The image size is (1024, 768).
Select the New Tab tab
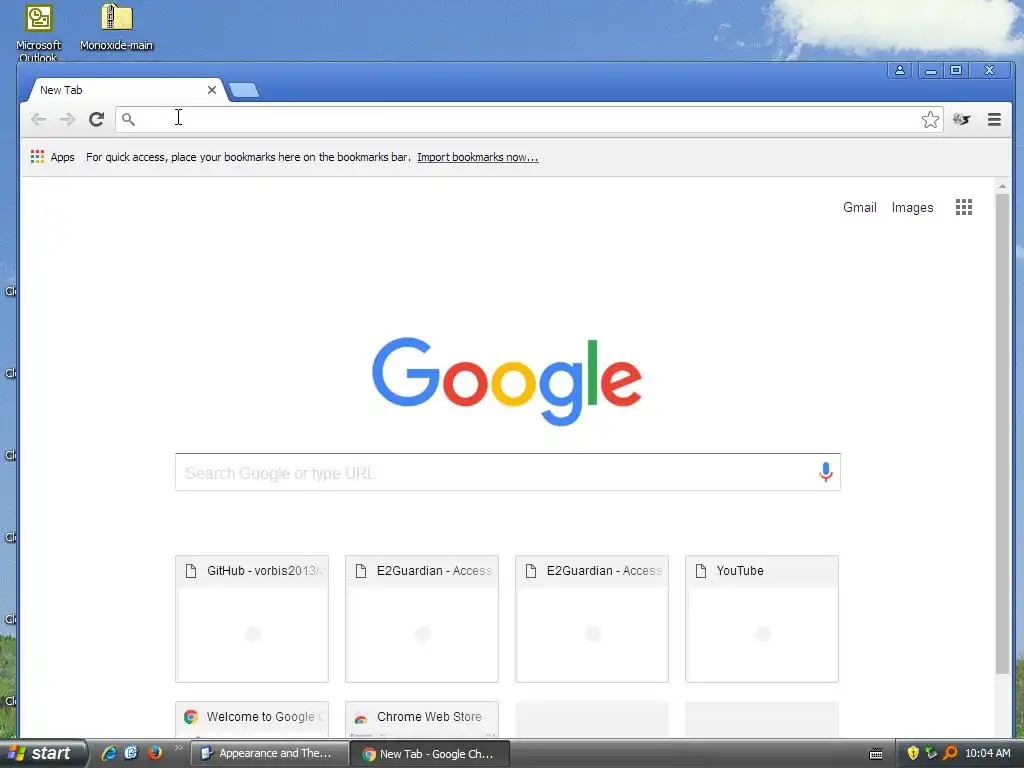click(x=124, y=90)
